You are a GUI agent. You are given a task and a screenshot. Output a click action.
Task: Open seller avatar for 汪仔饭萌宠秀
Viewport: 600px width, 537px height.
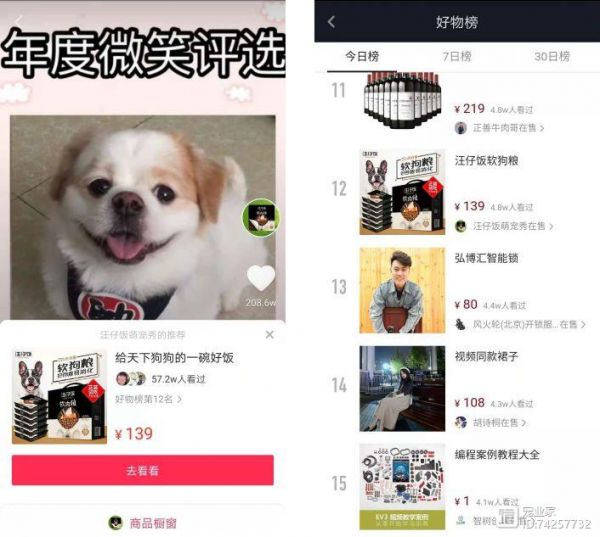(x=461, y=226)
